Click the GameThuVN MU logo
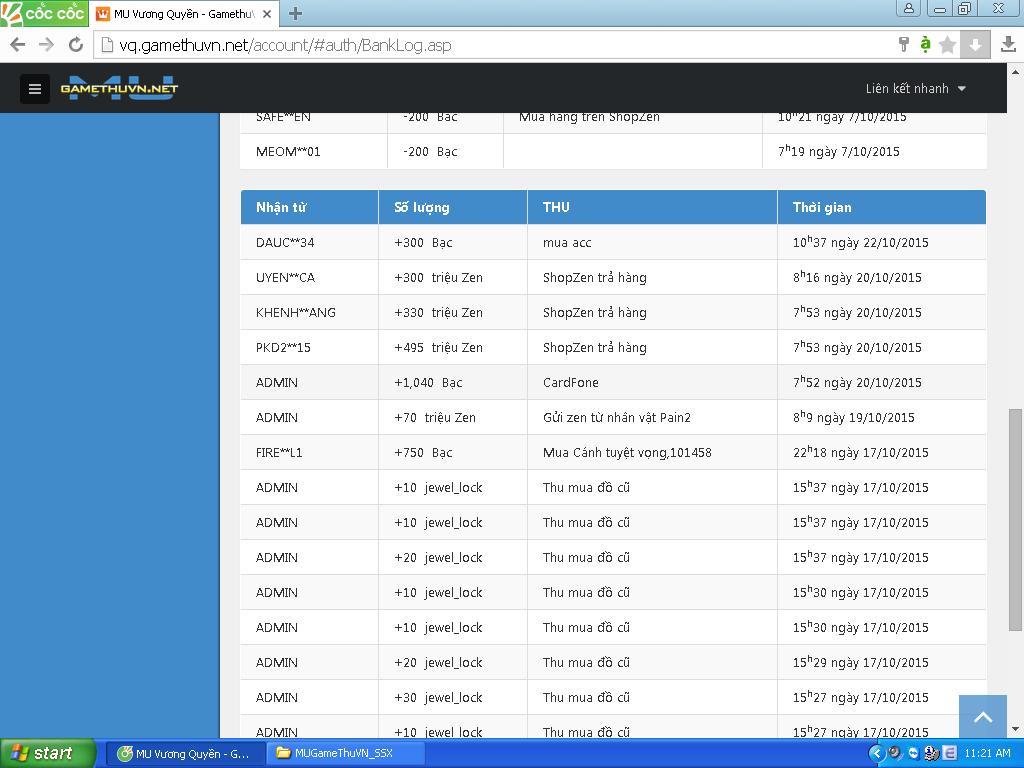 [x=119, y=88]
